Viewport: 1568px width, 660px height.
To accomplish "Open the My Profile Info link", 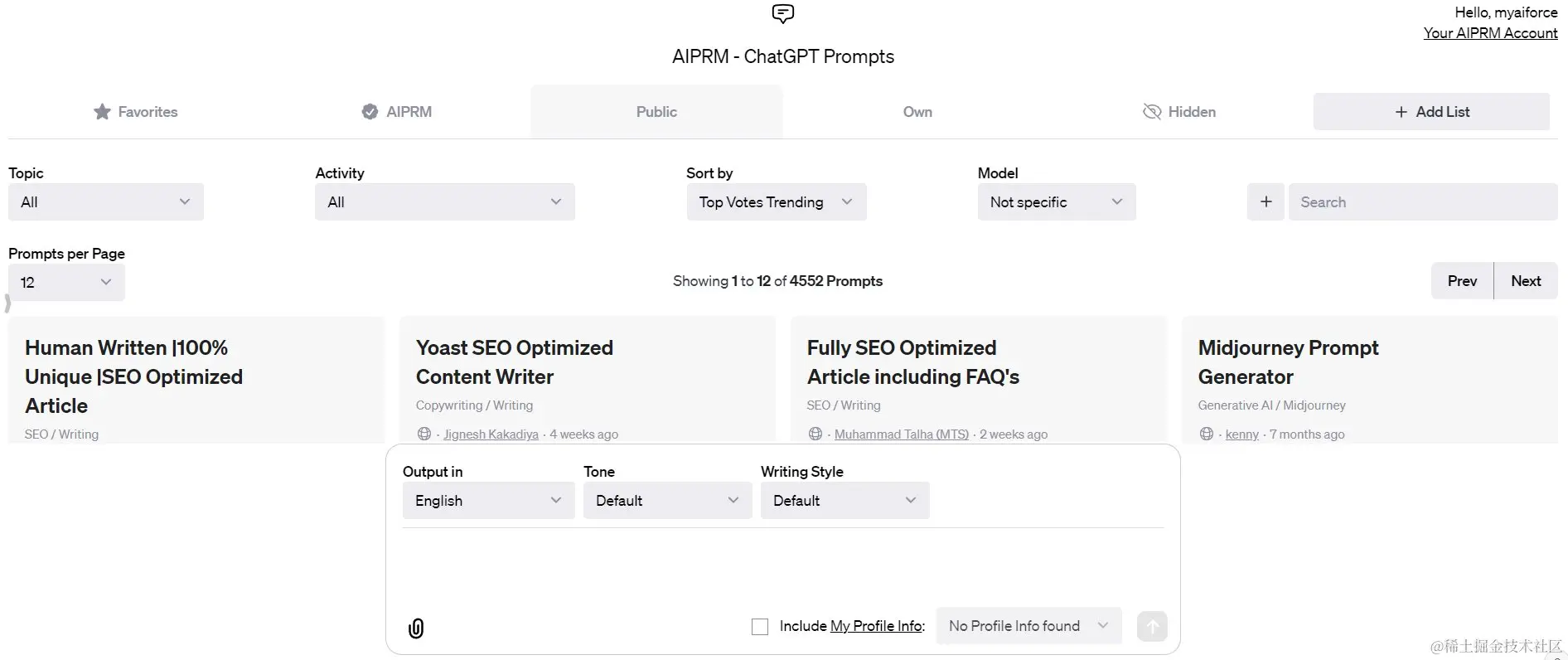I will pyautogui.click(x=876, y=626).
